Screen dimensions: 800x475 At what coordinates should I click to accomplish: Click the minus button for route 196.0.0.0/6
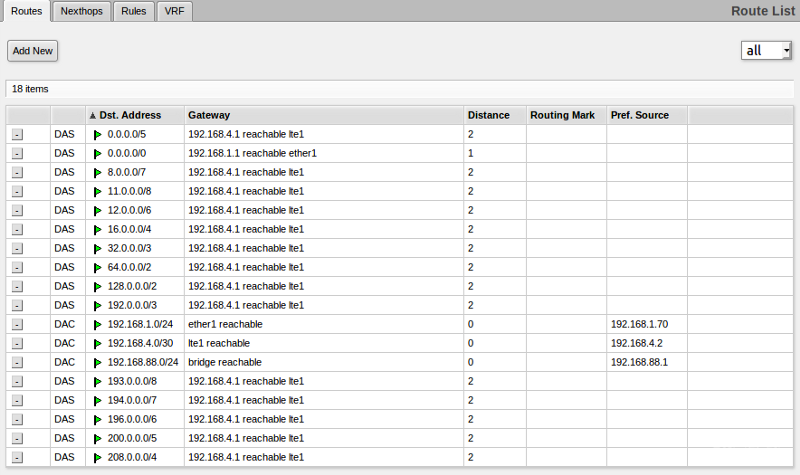coord(17,420)
